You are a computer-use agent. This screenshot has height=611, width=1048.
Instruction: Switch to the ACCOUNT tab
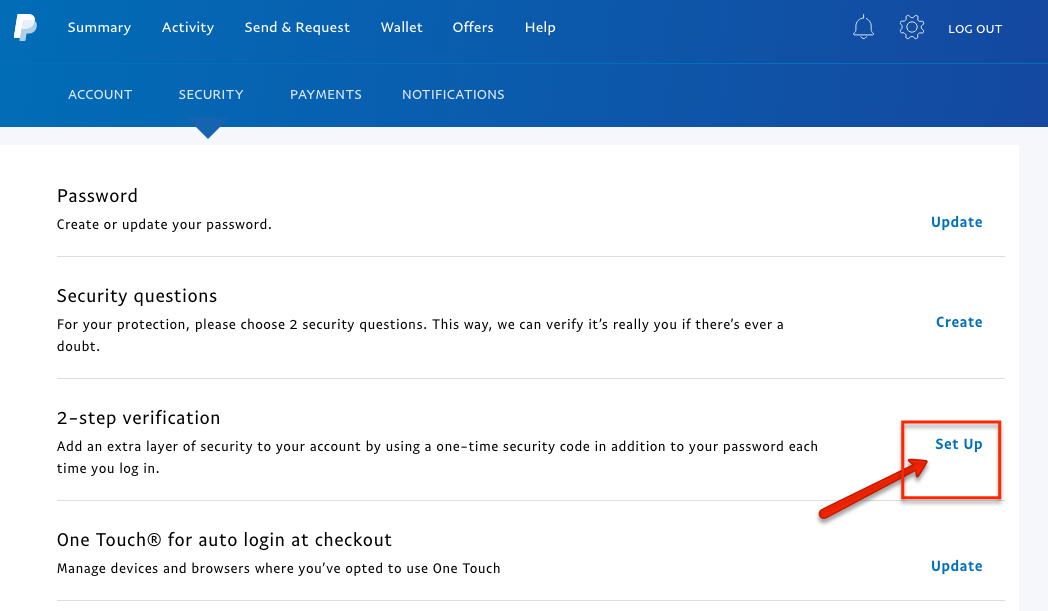100,94
